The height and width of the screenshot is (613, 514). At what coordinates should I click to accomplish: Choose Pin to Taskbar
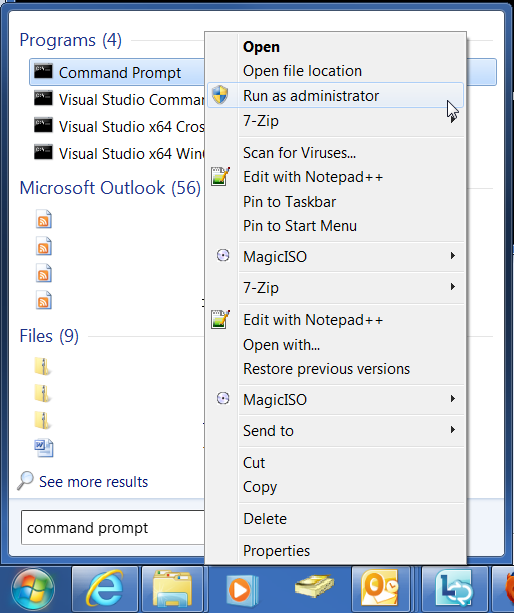[x=289, y=202]
